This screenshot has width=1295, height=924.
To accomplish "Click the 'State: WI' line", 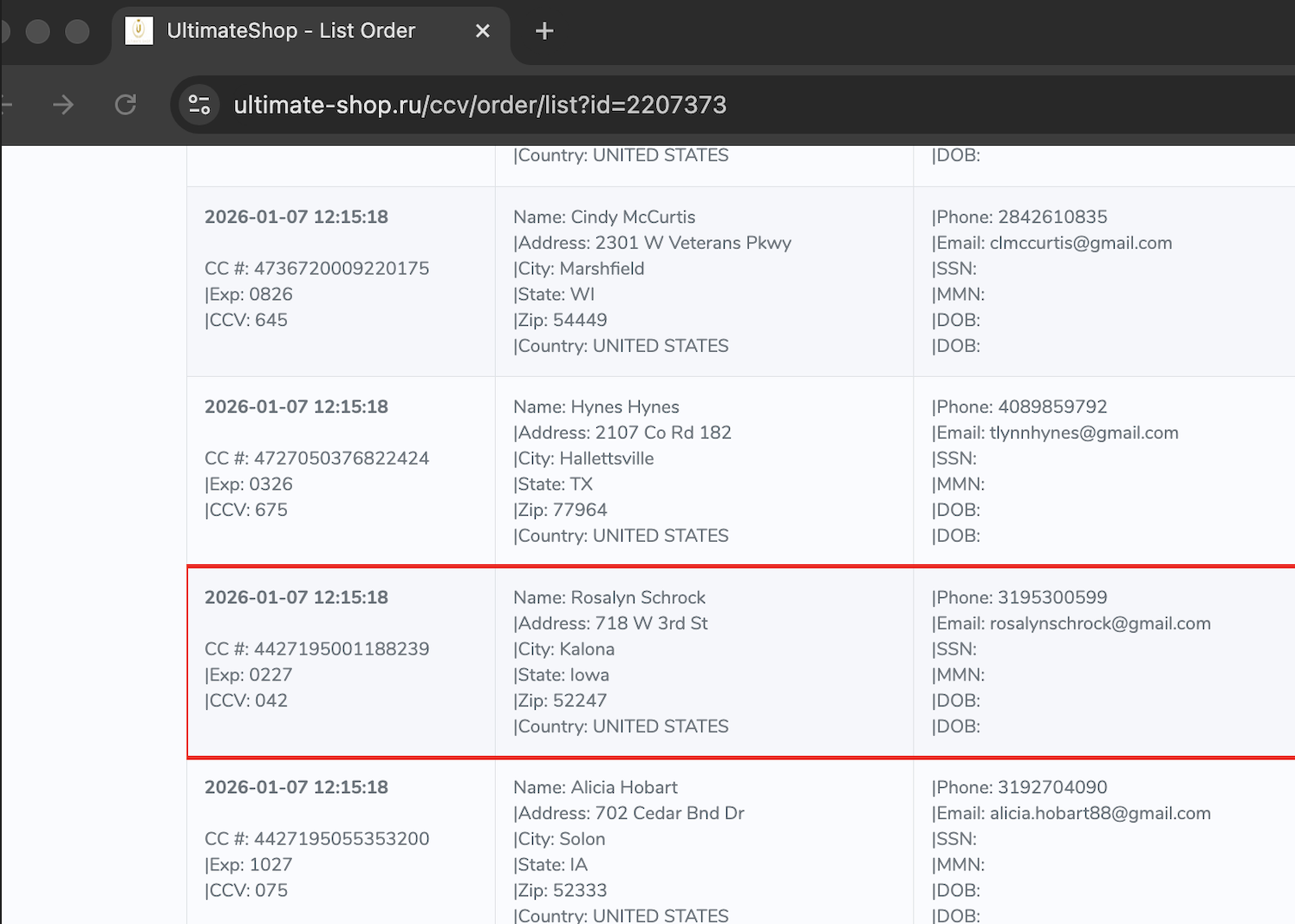I will (x=554, y=294).
